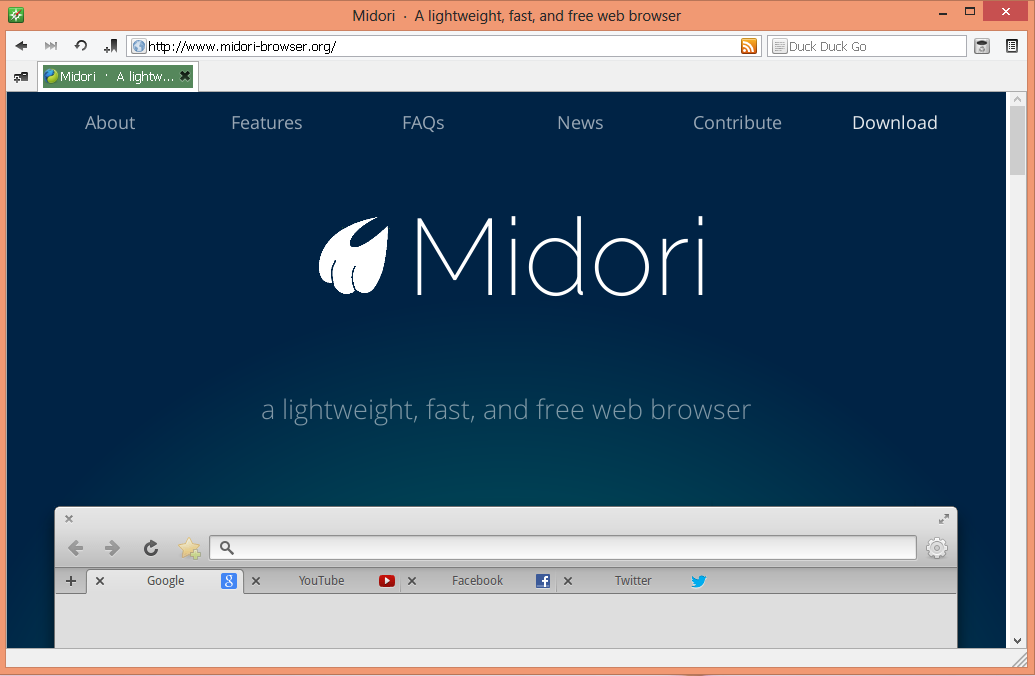The width and height of the screenshot is (1035, 676).
Task: Click the mock browser close x icon
Action: click(x=69, y=519)
